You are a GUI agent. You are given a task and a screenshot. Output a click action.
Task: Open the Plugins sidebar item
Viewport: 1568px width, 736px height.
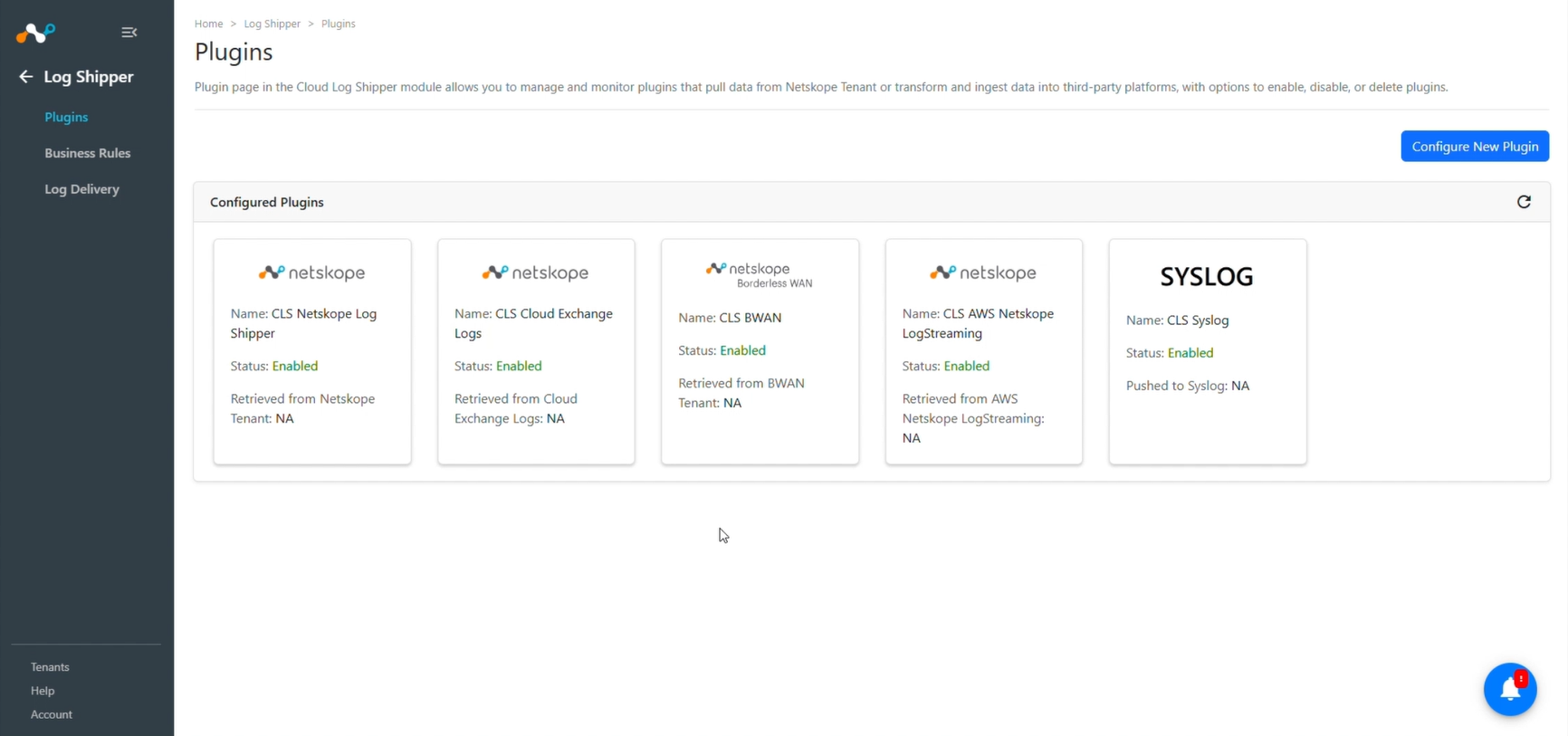click(66, 117)
